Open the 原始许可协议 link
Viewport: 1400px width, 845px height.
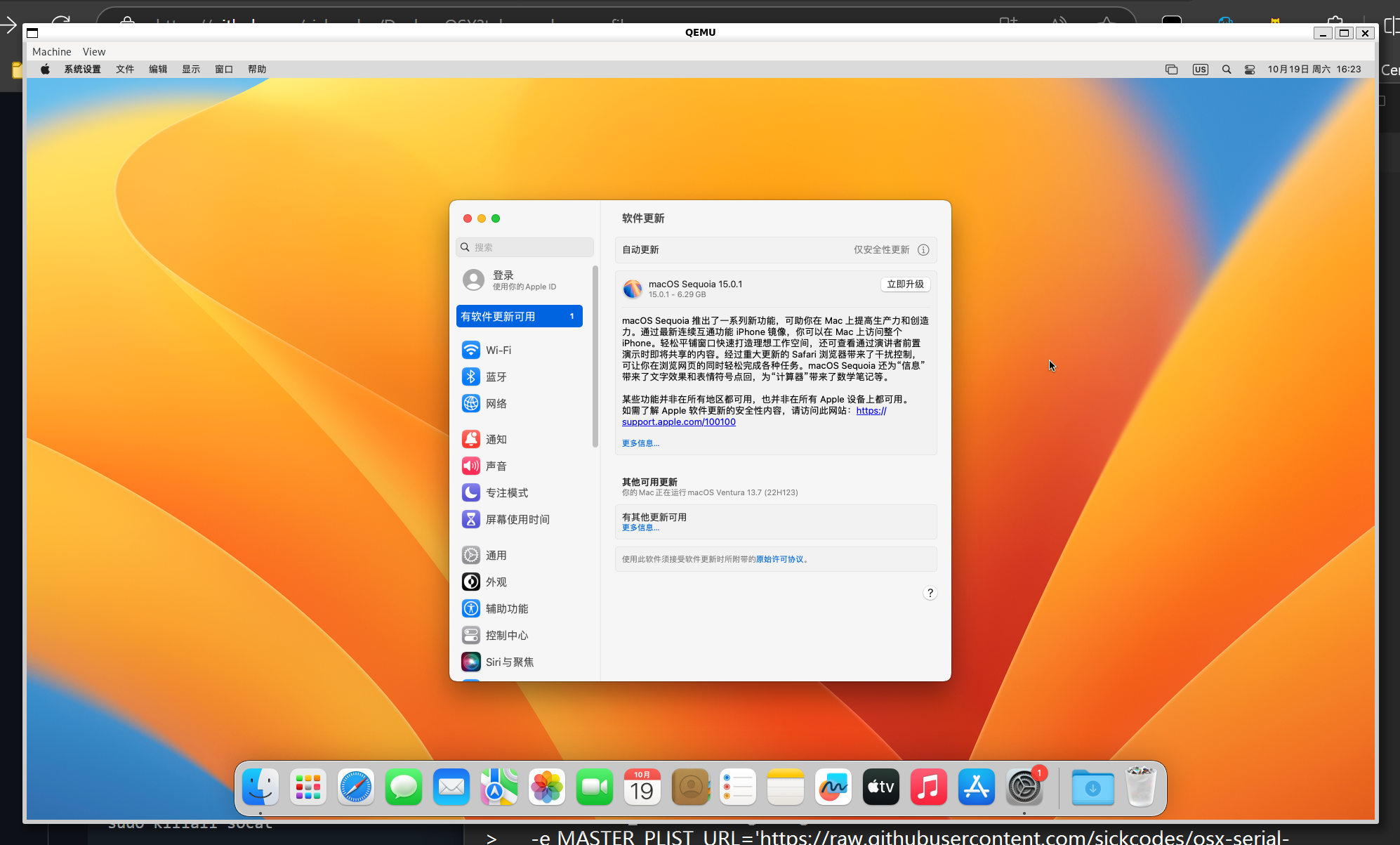pos(779,559)
